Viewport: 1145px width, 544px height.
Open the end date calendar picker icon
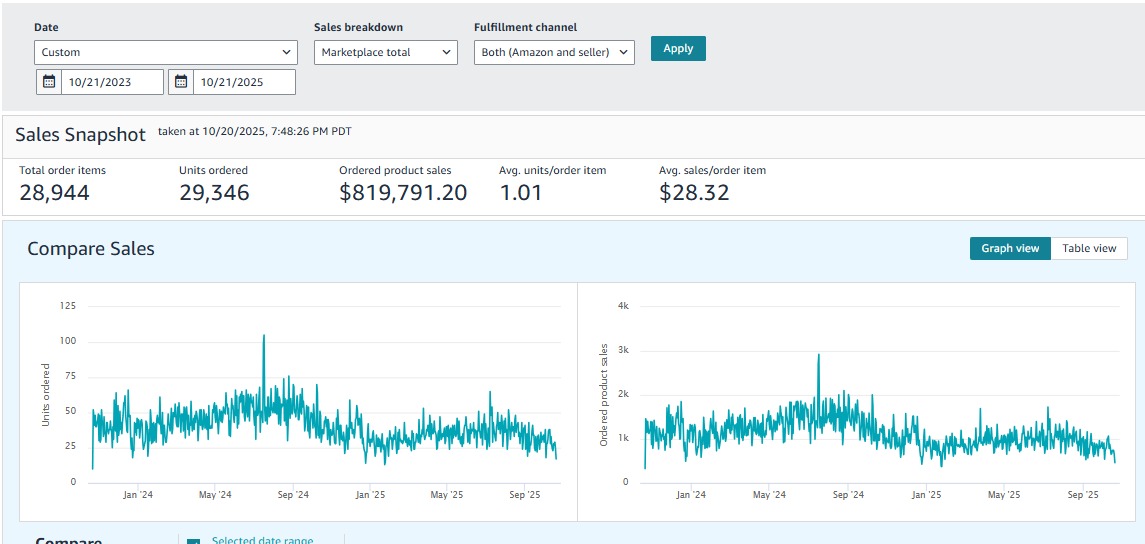click(181, 82)
